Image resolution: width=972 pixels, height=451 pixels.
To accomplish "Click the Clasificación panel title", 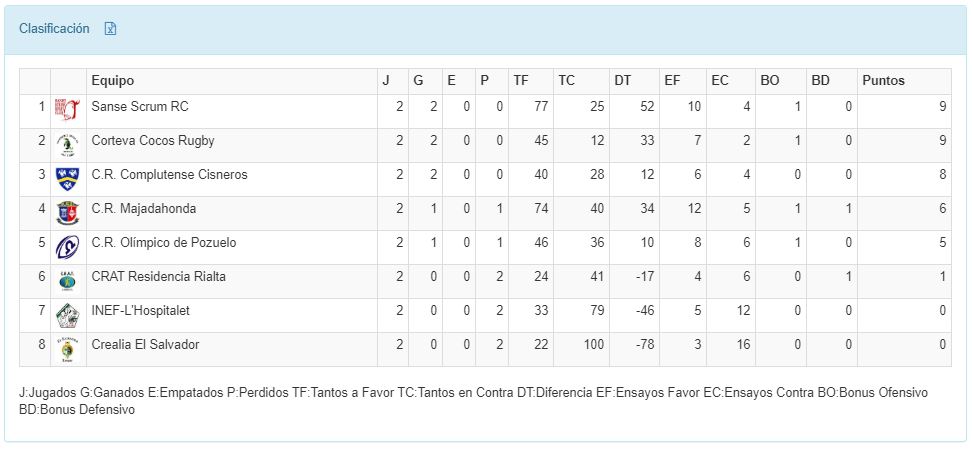I will point(54,29).
